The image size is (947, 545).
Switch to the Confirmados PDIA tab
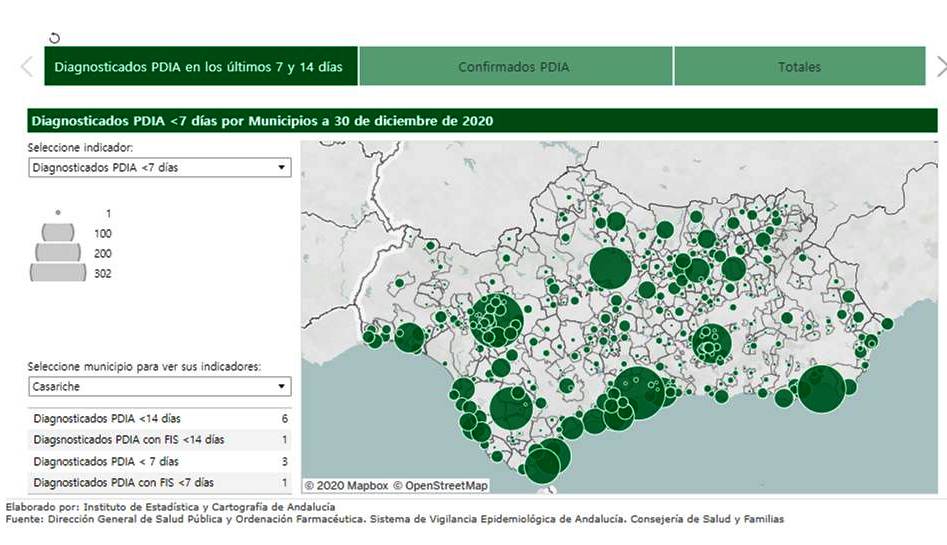point(514,67)
